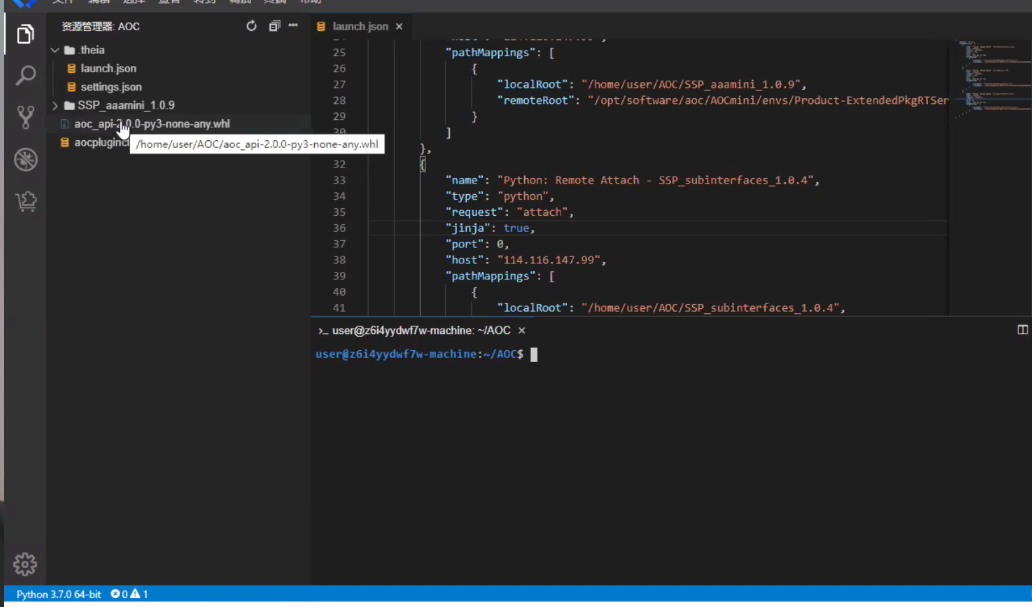
Task: Collapse all folders in explorer
Action: tap(274, 26)
